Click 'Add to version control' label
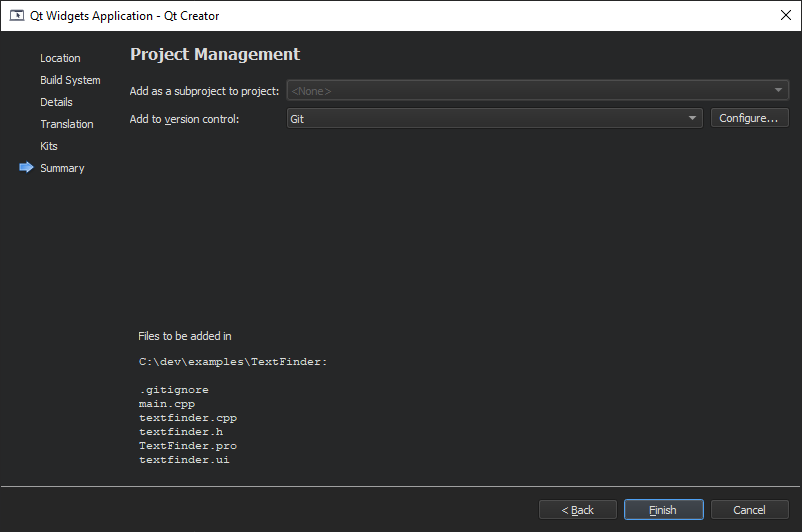This screenshot has width=802, height=532. (184, 119)
